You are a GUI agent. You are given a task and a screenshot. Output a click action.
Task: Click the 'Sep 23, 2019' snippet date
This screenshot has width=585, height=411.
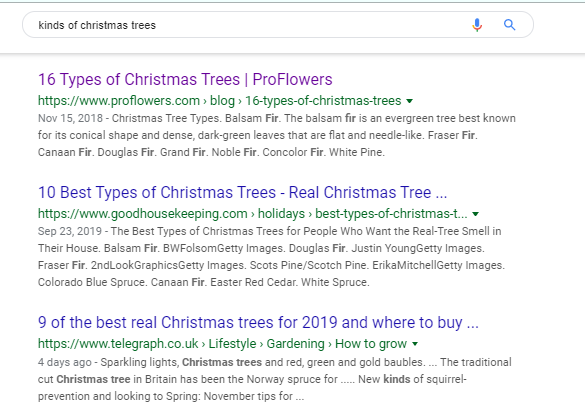pos(70,231)
